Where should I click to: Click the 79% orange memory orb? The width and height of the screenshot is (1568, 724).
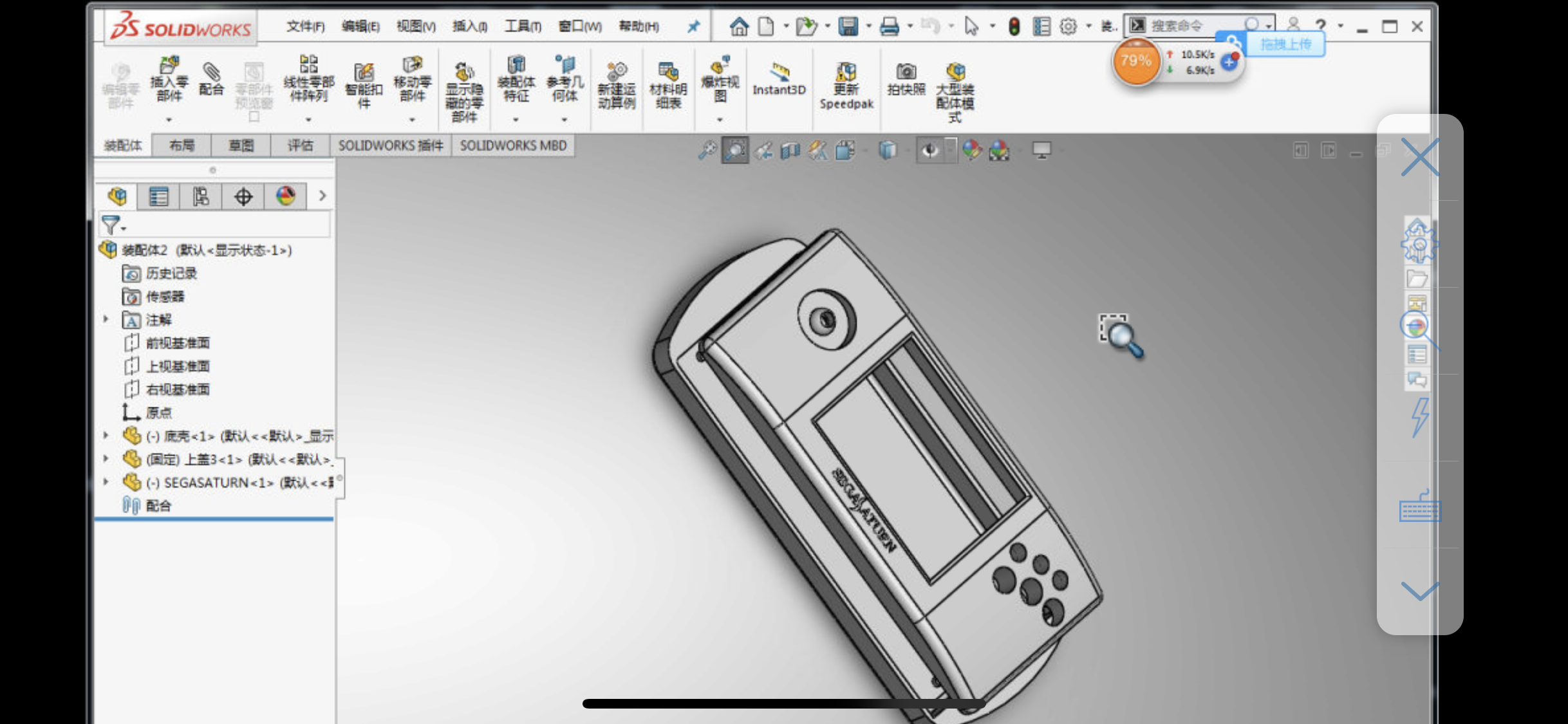(x=1136, y=61)
